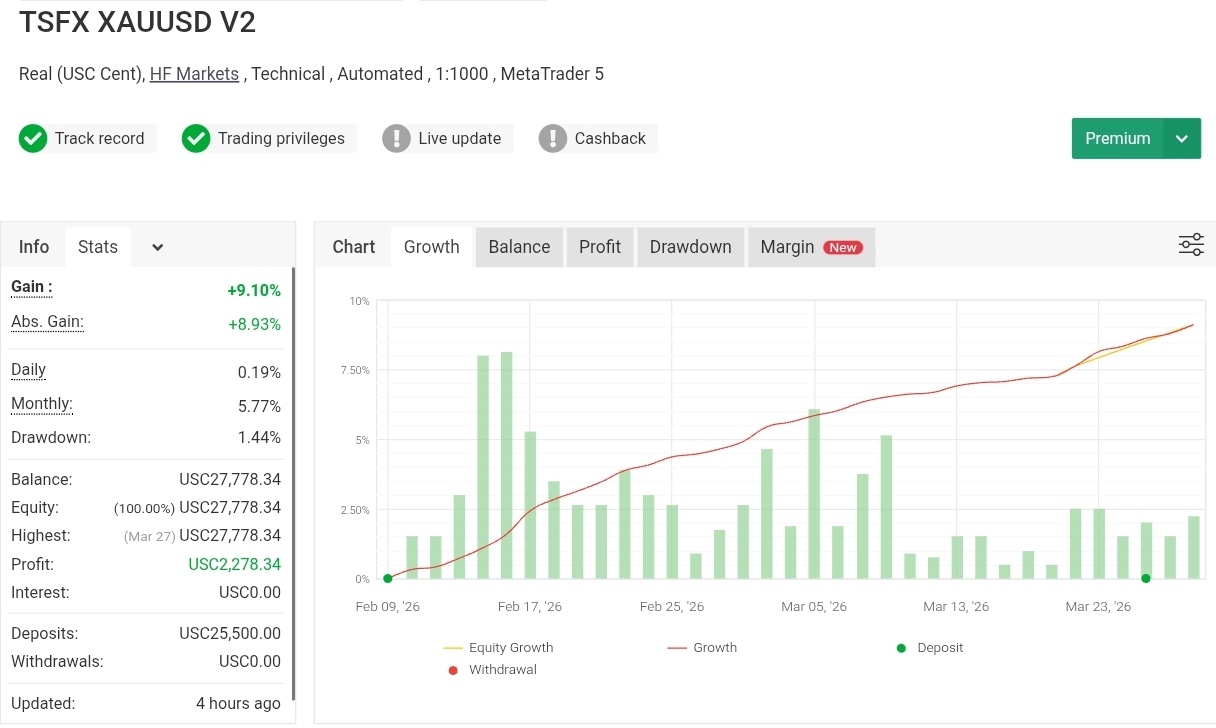Click the Cashback warning icon

click(x=553, y=139)
